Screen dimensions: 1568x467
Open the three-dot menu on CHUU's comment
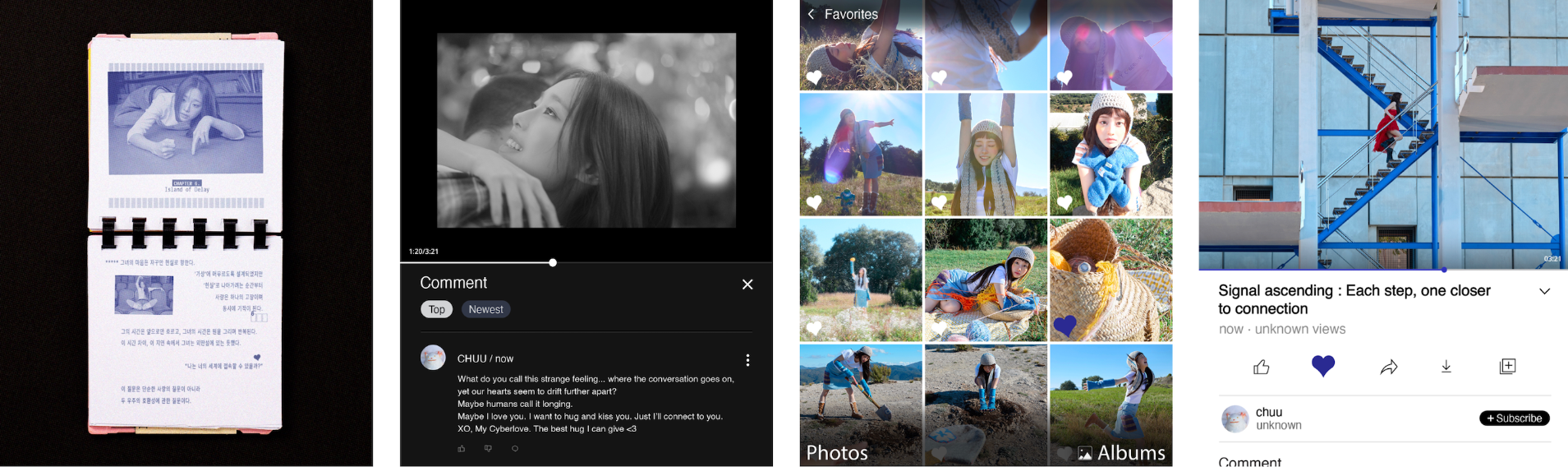747,360
